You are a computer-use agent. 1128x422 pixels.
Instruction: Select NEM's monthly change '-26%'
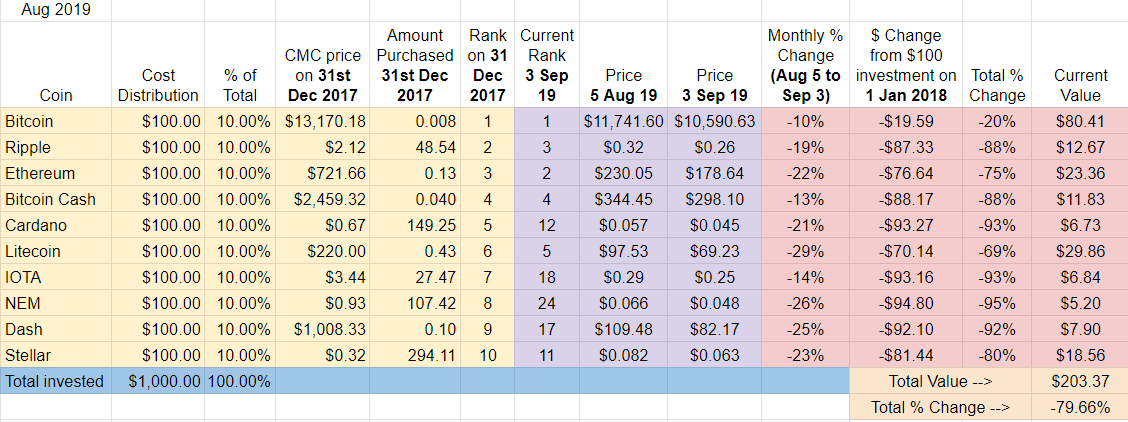click(x=805, y=303)
